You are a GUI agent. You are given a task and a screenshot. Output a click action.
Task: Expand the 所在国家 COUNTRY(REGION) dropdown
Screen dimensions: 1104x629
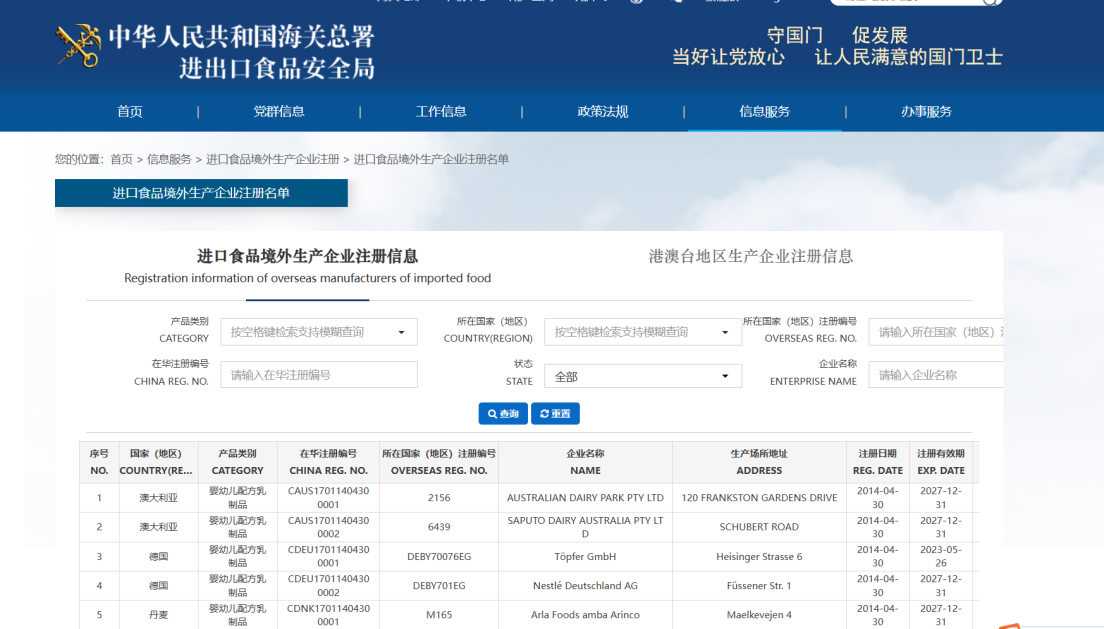point(642,332)
